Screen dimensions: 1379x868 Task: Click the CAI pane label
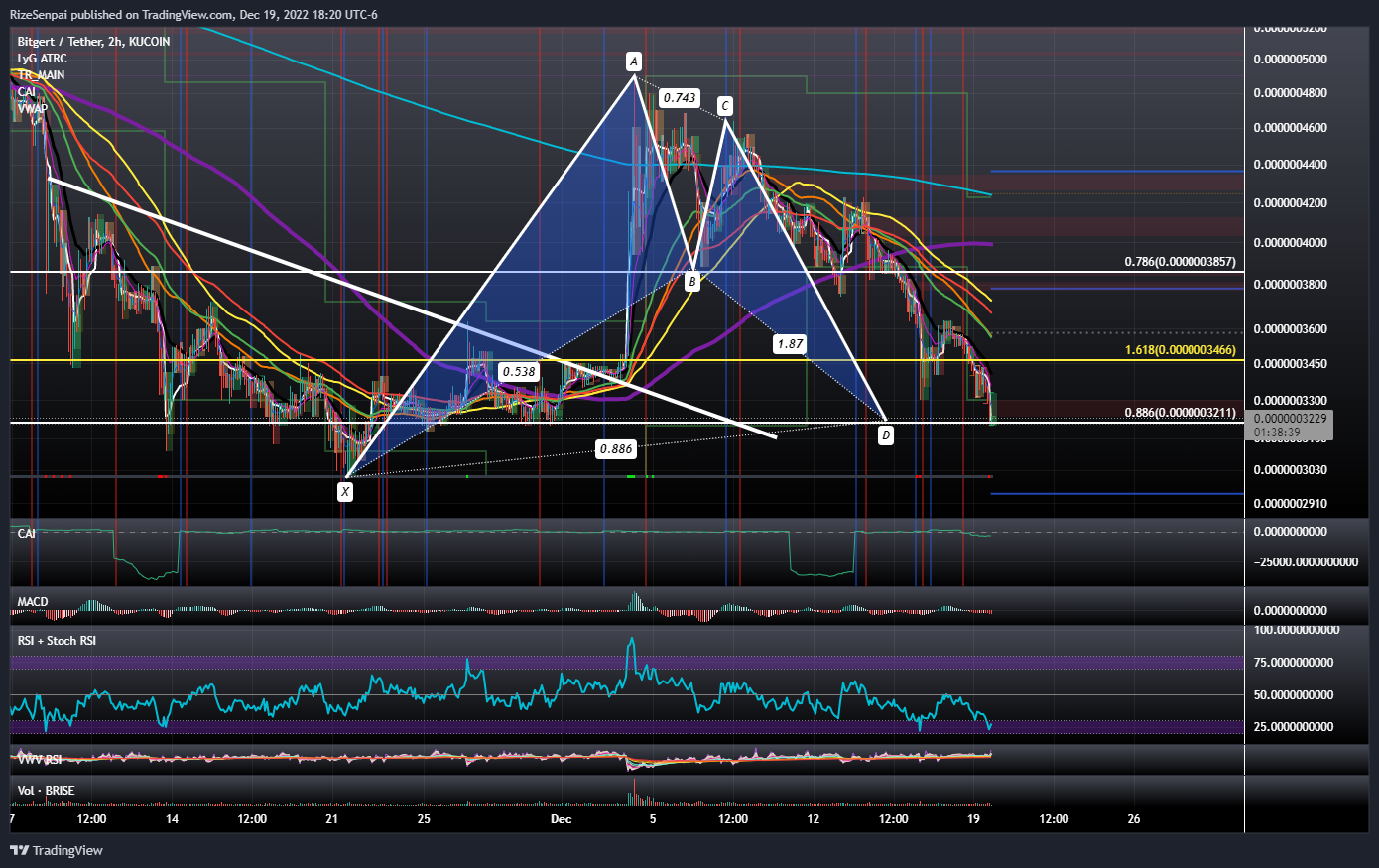(27, 534)
